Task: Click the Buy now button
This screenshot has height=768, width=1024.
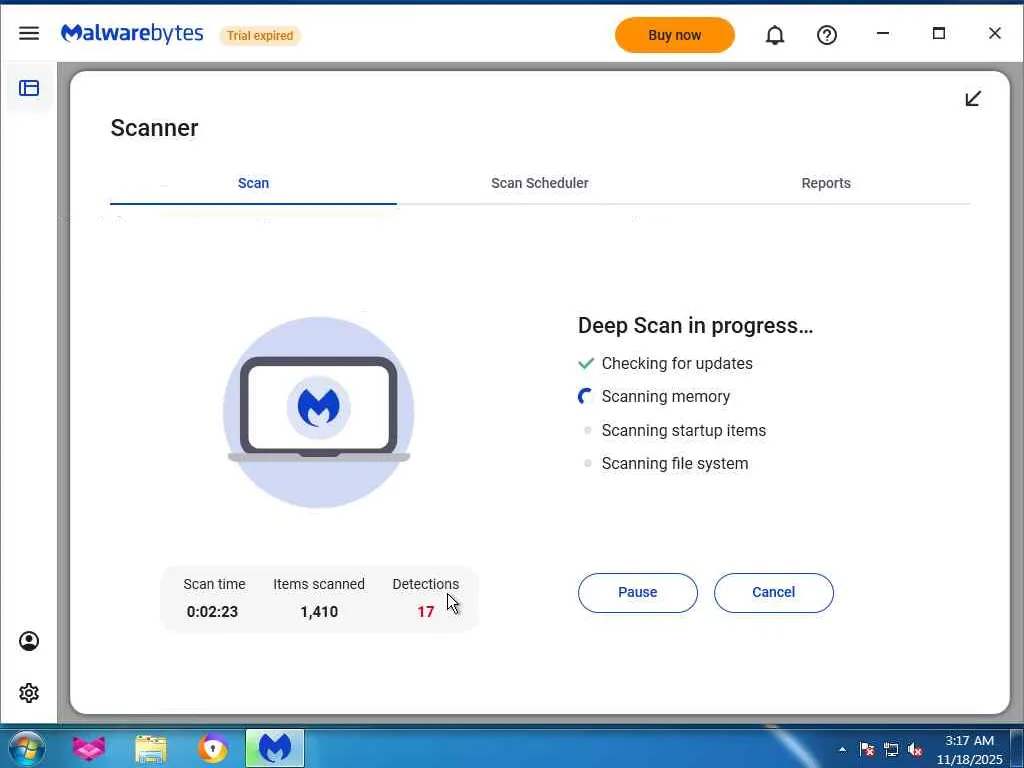Action: [x=675, y=35]
